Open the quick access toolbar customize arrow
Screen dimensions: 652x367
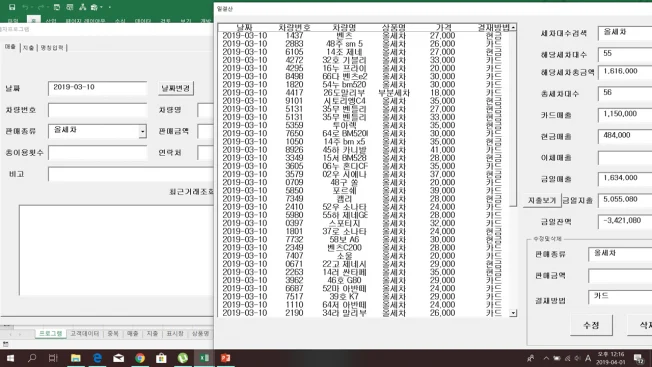click(110, 7)
